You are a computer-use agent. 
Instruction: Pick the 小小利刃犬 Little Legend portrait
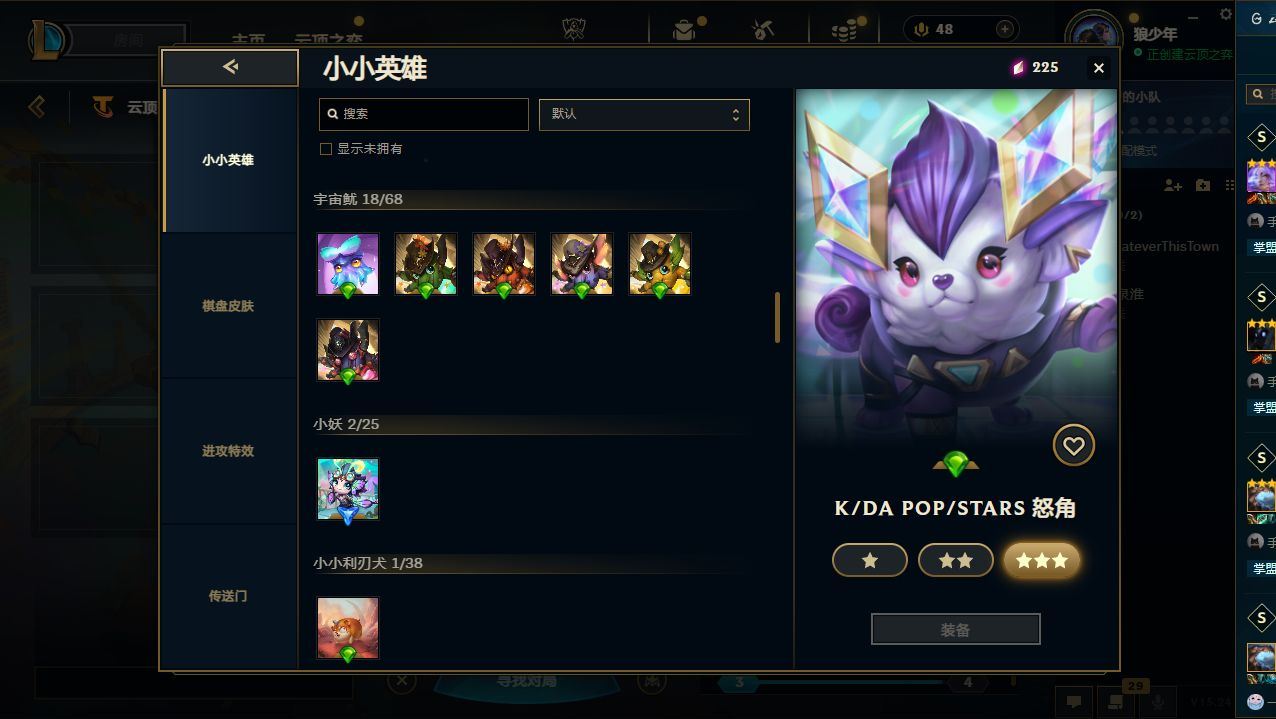(x=348, y=628)
